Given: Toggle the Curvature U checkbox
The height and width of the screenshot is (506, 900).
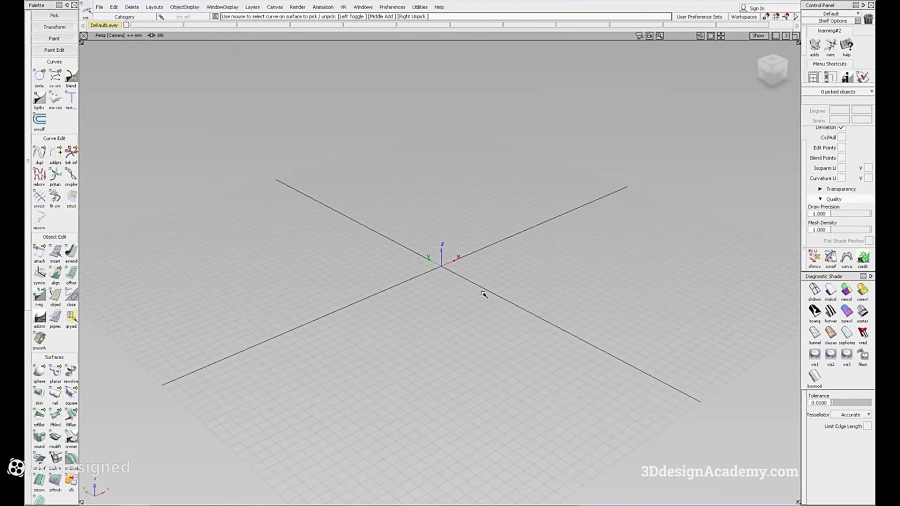Looking at the screenshot, I should (x=841, y=178).
